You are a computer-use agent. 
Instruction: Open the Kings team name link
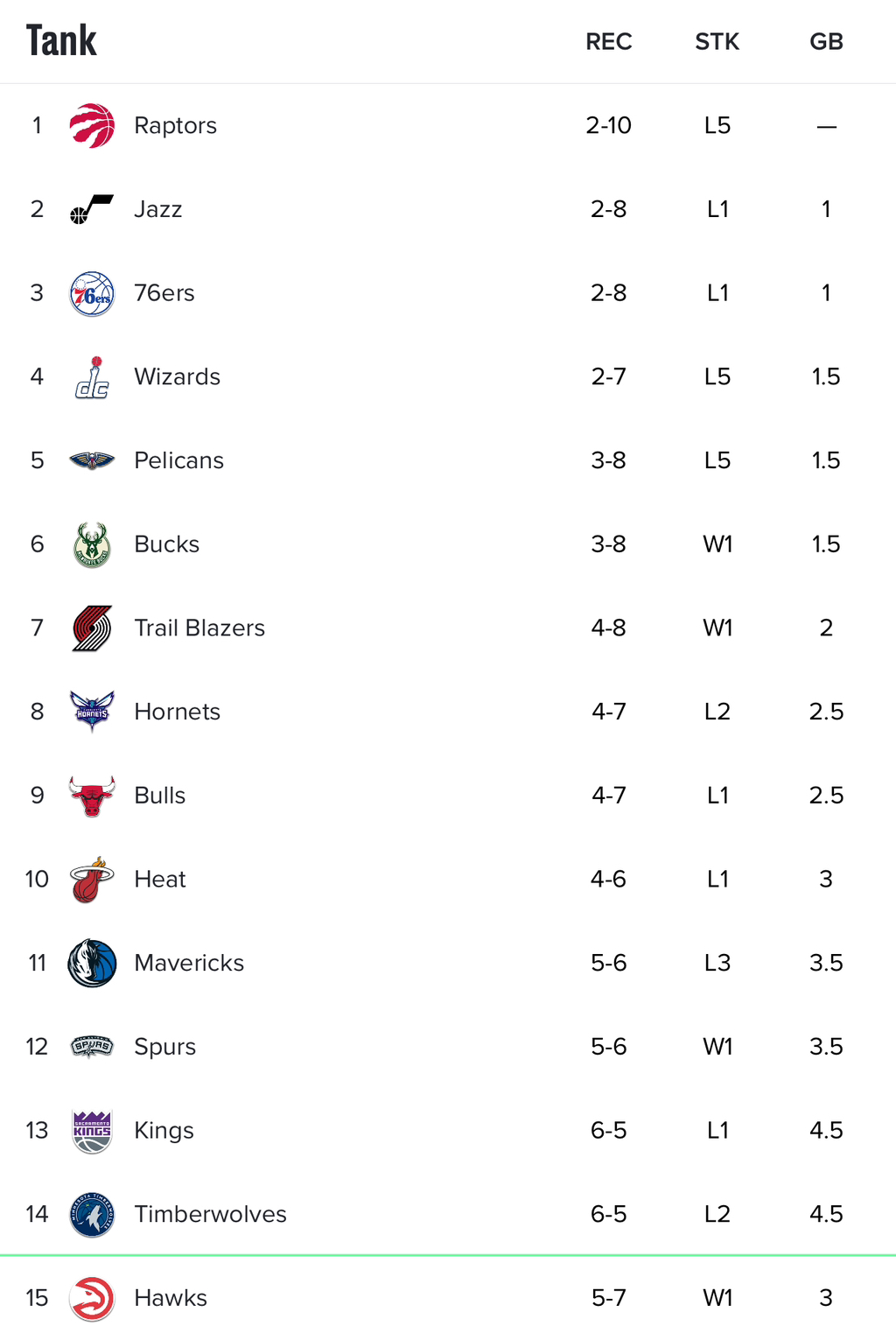pos(164,1131)
